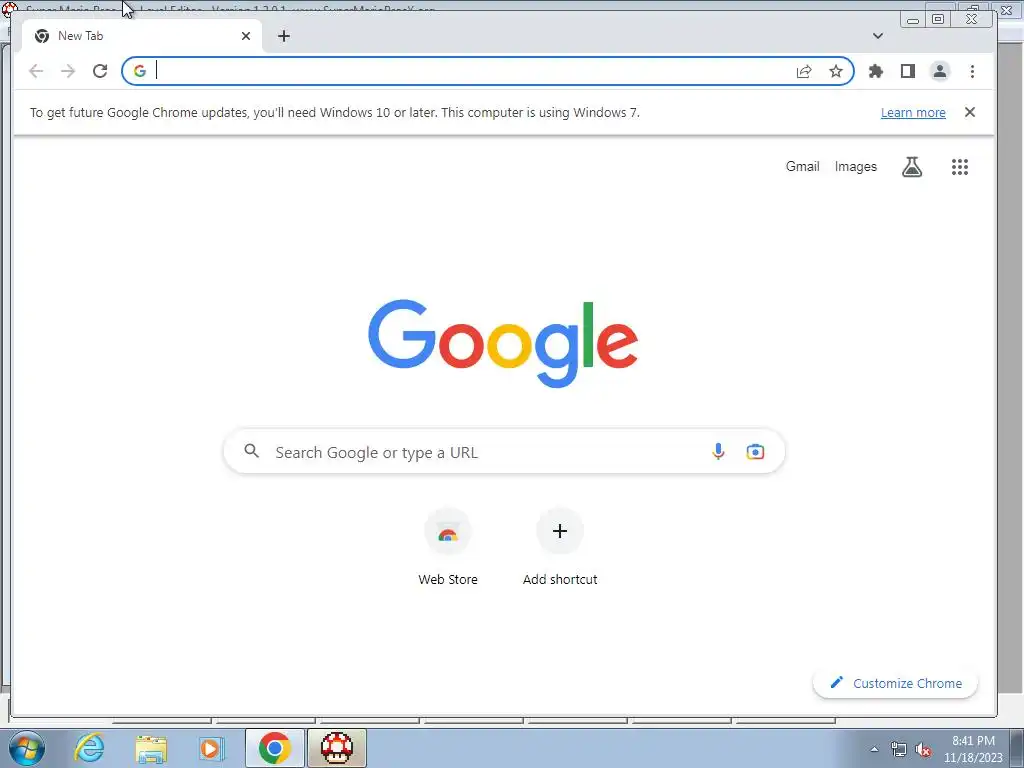Screen dimensions: 1024x768
Task: Open Gmail link
Action: click(802, 167)
